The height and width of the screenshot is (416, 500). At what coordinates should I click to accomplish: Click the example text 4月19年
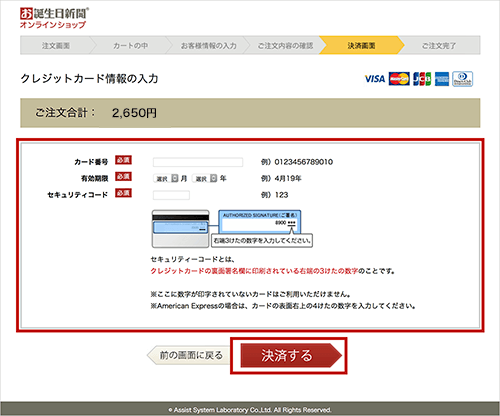pyautogui.click(x=288, y=178)
